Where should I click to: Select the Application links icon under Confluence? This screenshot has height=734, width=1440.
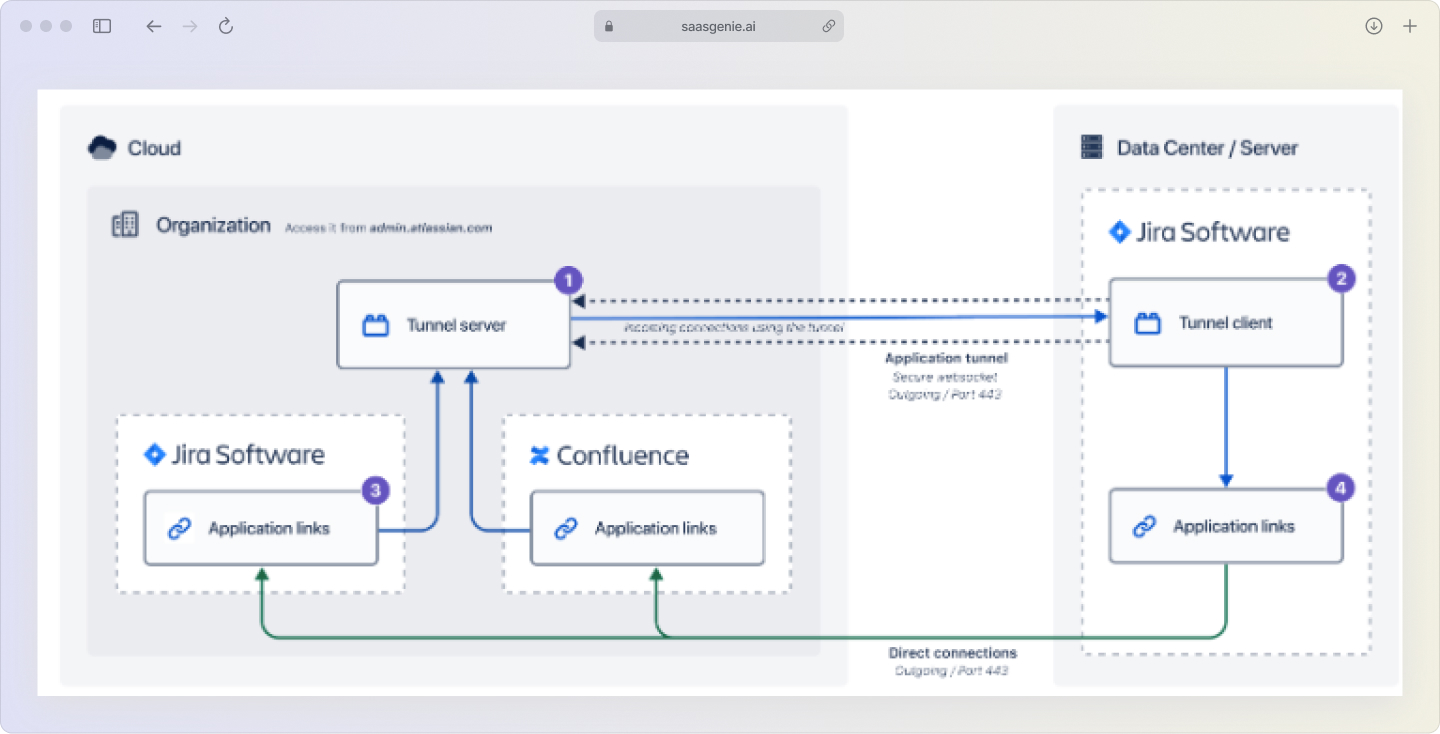pyautogui.click(x=567, y=528)
